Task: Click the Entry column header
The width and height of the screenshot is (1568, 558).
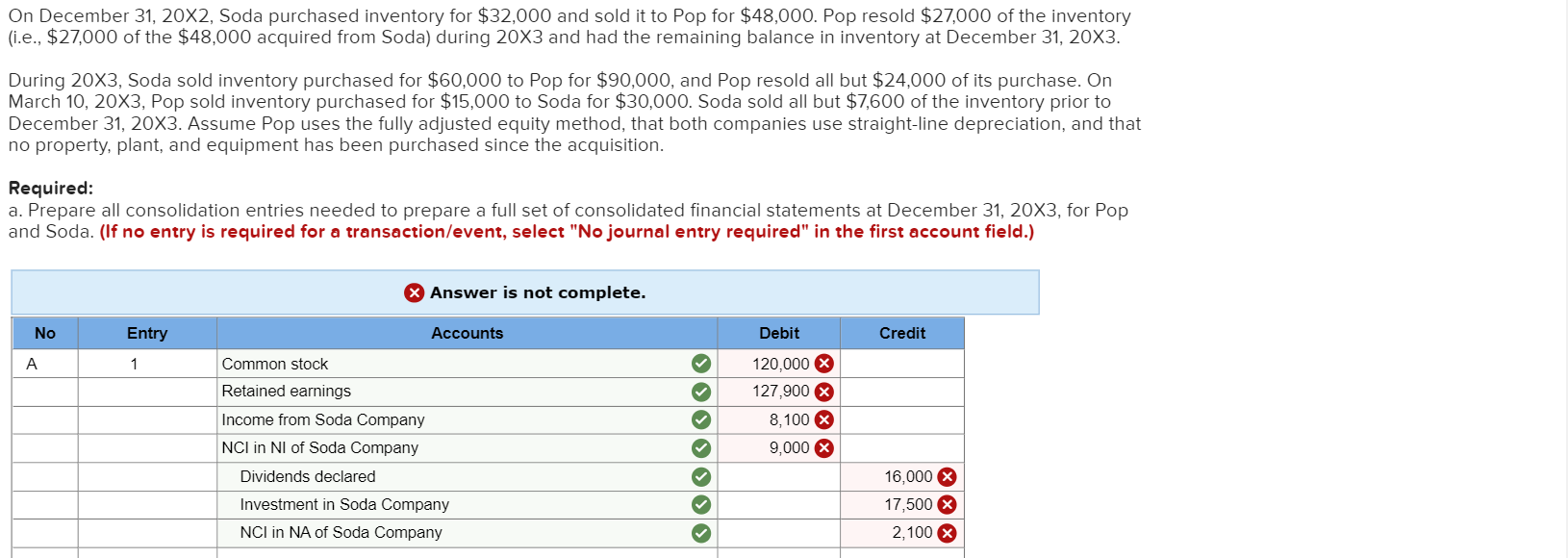Action: point(146,333)
